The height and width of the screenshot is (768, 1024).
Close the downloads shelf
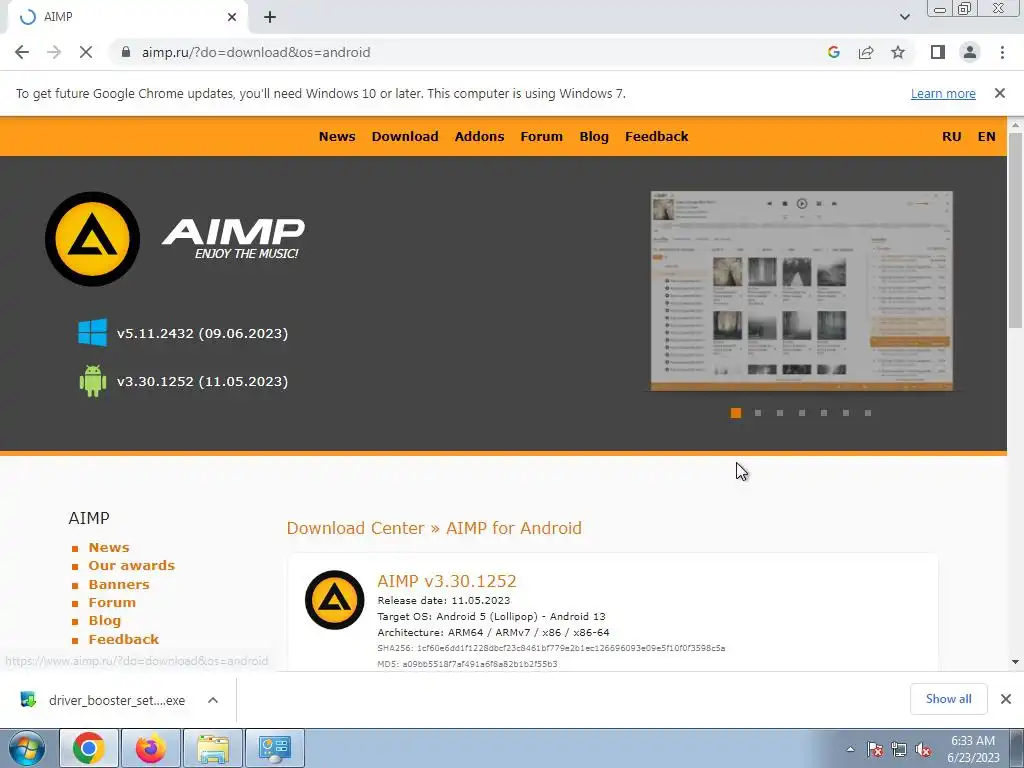point(1006,699)
